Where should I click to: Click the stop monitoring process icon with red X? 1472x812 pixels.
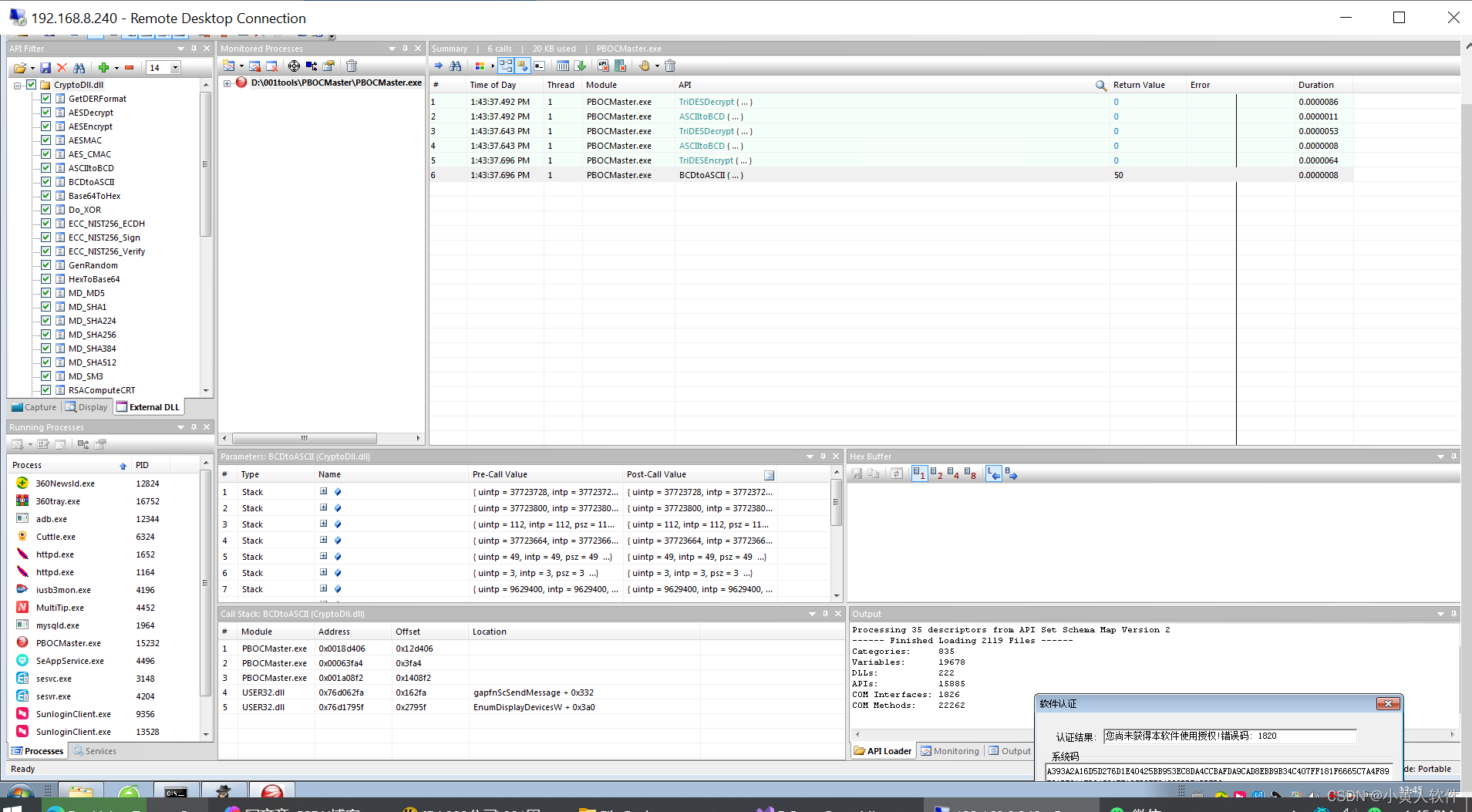pos(271,66)
